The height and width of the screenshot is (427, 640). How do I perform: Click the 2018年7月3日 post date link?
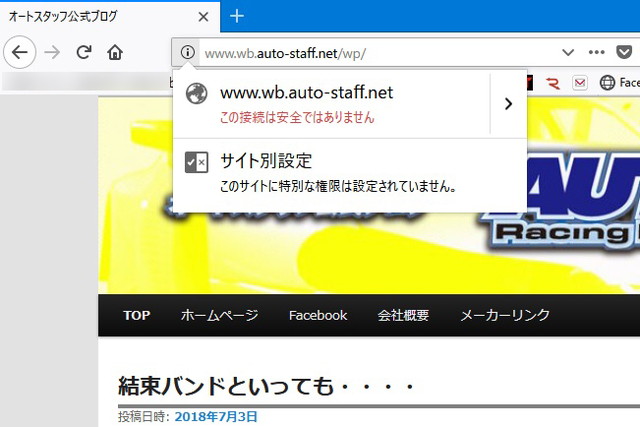point(216,417)
